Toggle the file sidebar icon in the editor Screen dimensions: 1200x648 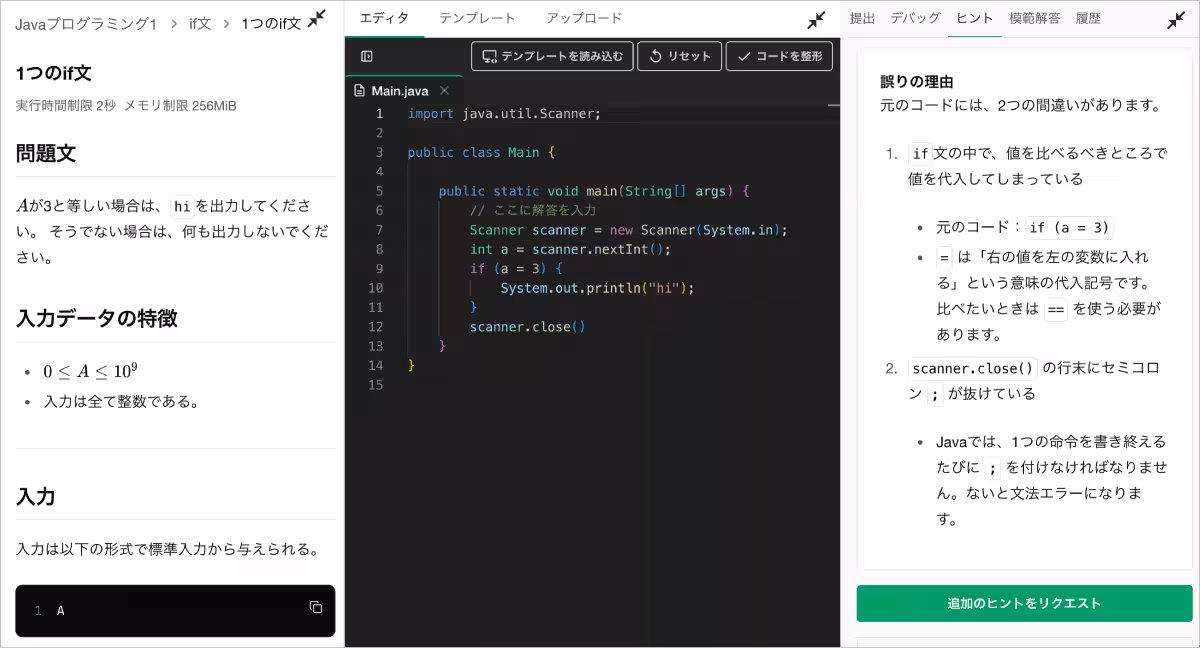pyautogui.click(x=367, y=56)
